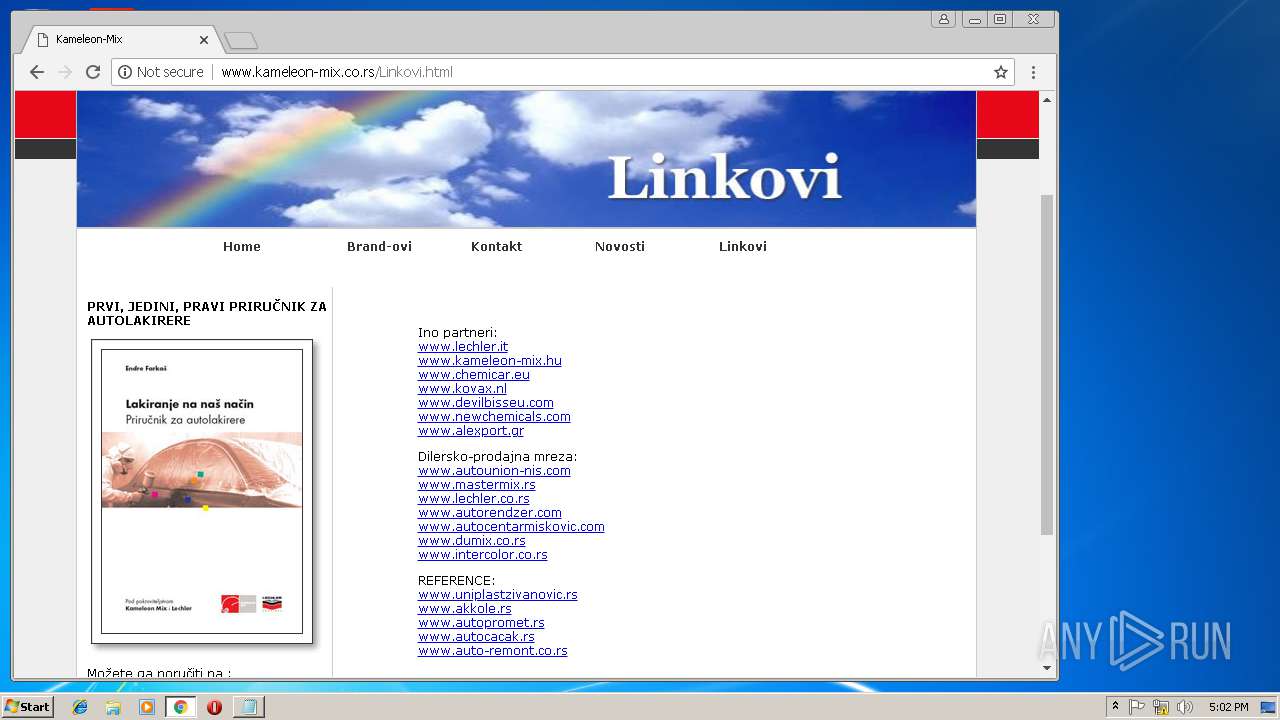Open www.autounion-nis.com link

(x=494, y=471)
